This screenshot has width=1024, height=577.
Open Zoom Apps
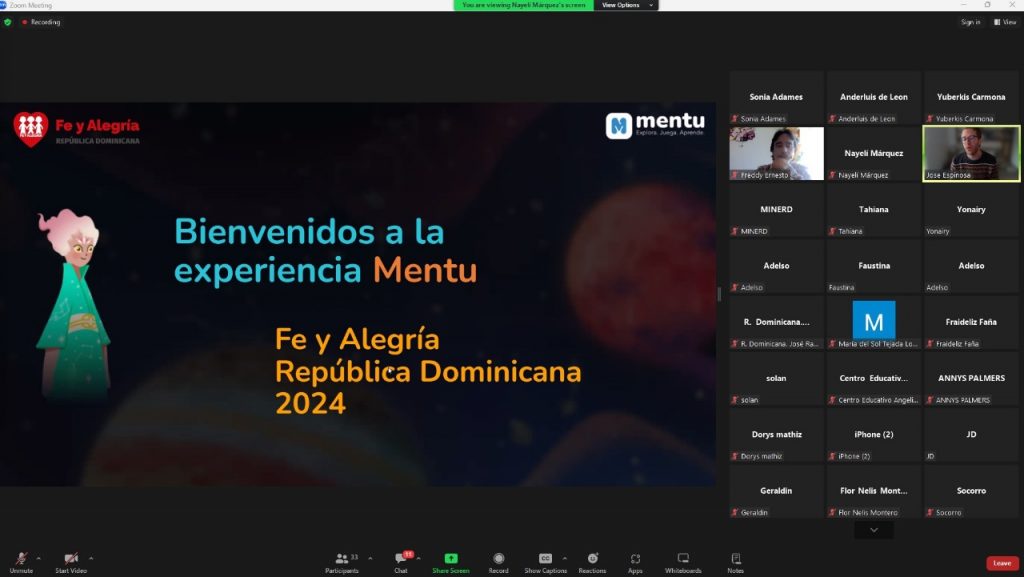tap(635, 560)
